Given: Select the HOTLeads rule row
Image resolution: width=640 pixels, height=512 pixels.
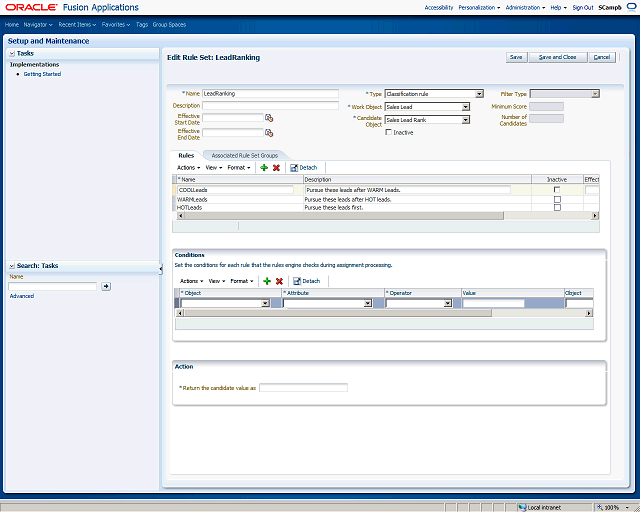Looking at the screenshot, I should [x=386, y=207].
